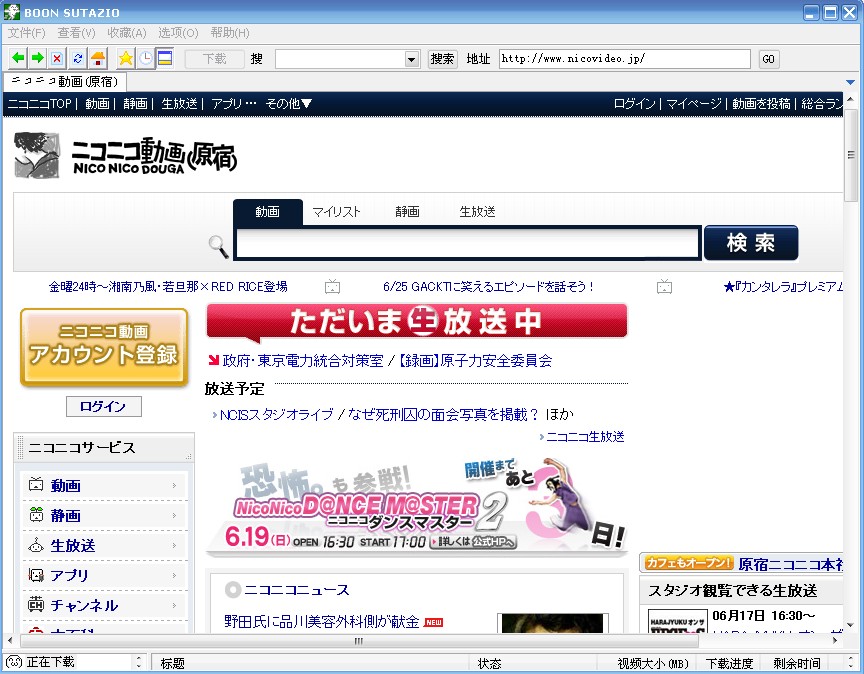The height and width of the screenshot is (674, 864).
Task: Open favorites with the yellow star icon
Action: pyautogui.click(x=126, y=58)
